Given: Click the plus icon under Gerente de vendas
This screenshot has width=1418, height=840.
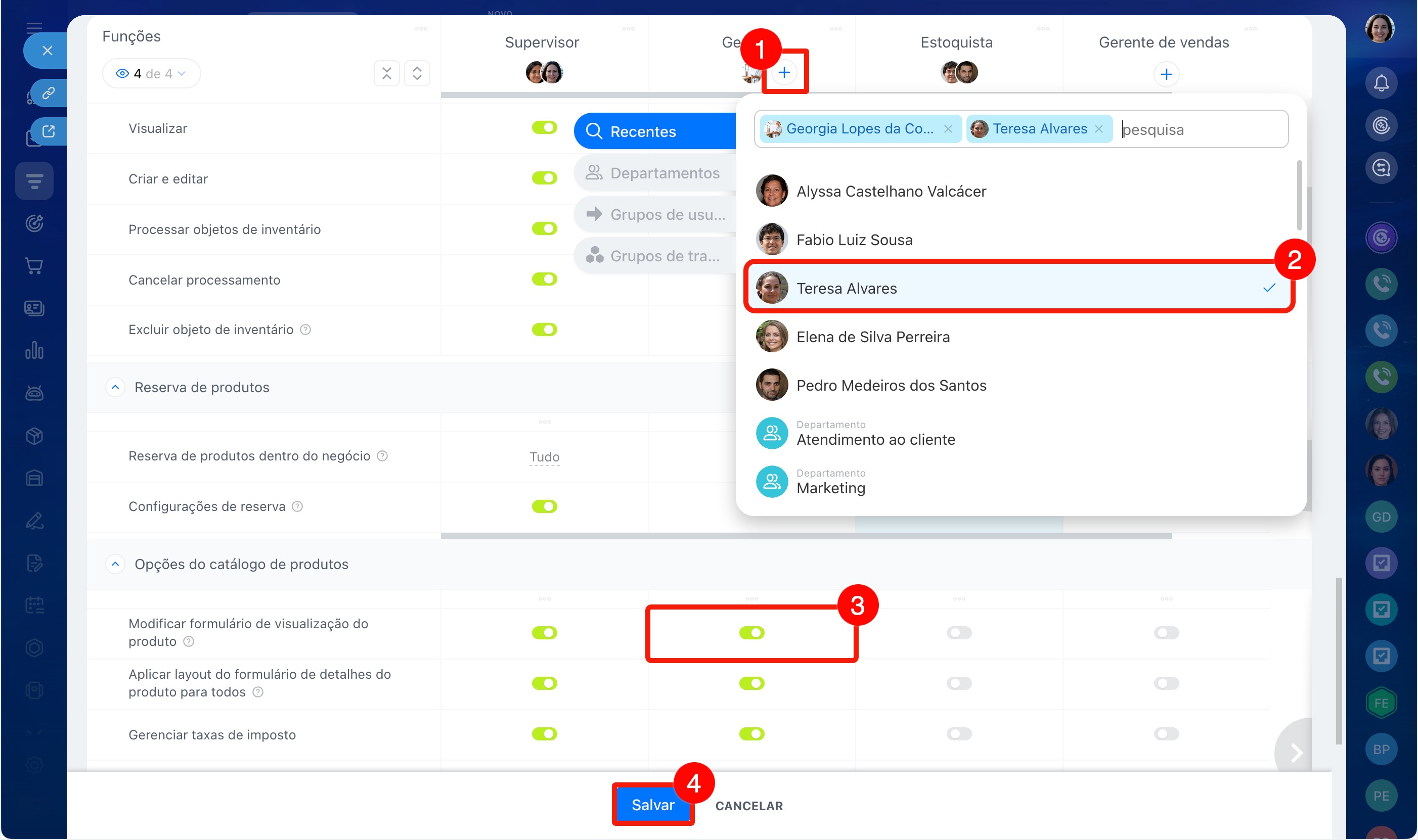Looking at the screenshot, I should coord(1166,74).
